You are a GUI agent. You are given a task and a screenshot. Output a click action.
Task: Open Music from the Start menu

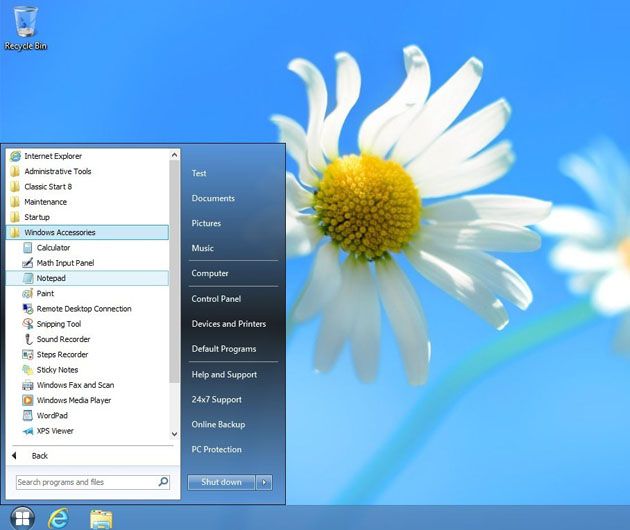pyautogui.click(x=202, y=248)
